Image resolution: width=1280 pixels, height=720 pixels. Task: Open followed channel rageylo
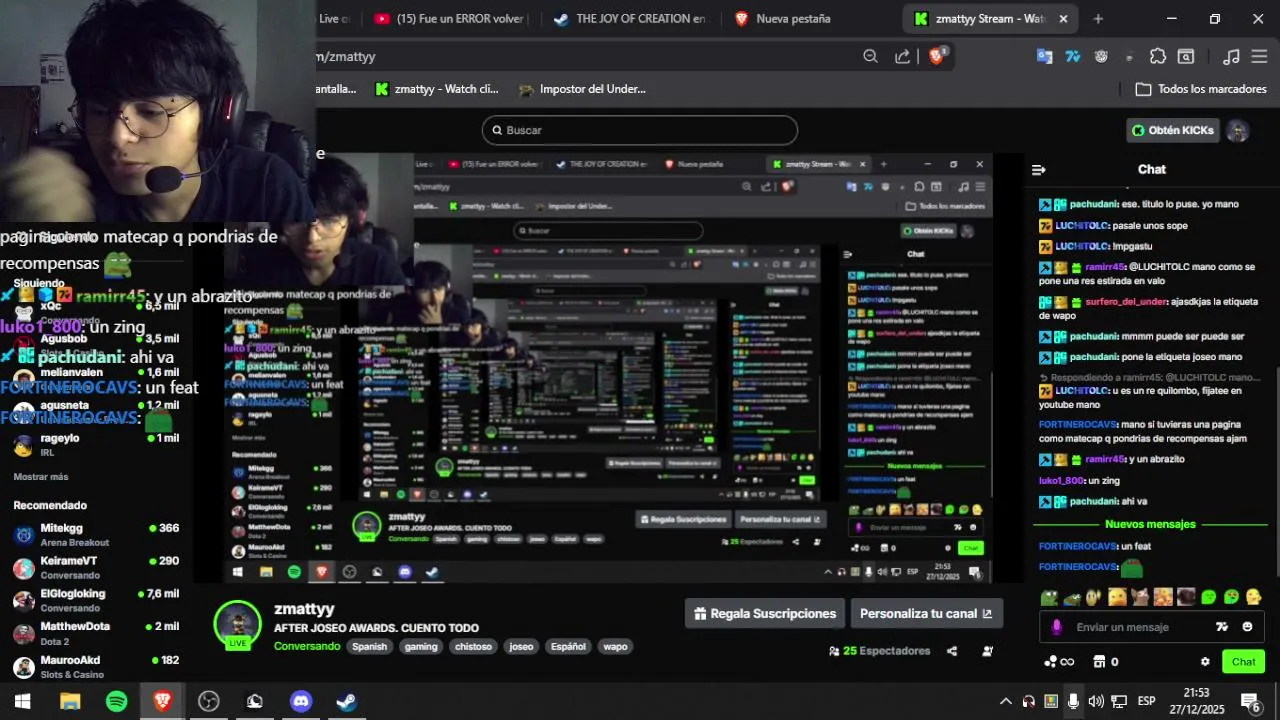click(96, 445)
